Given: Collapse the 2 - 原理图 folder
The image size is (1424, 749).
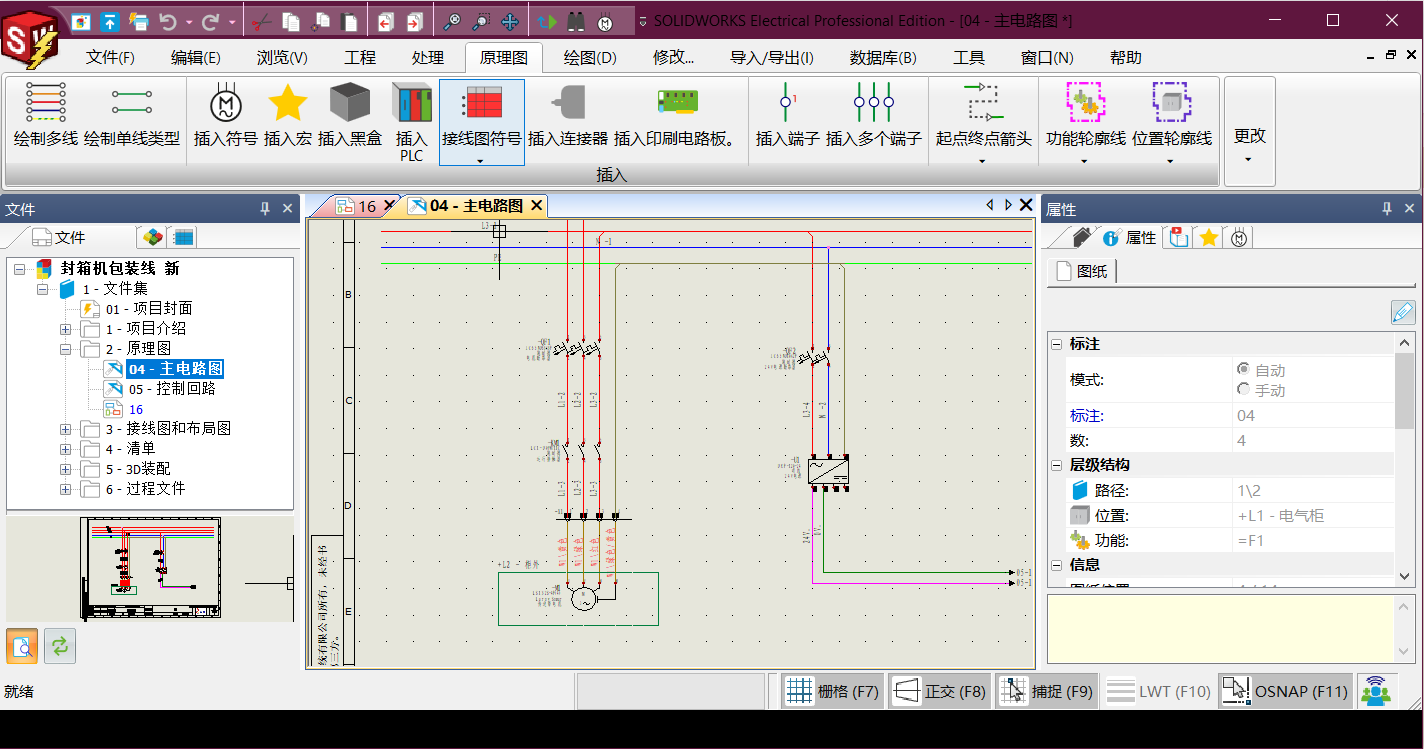Looking at the screenshot, I should click(65, 349).
